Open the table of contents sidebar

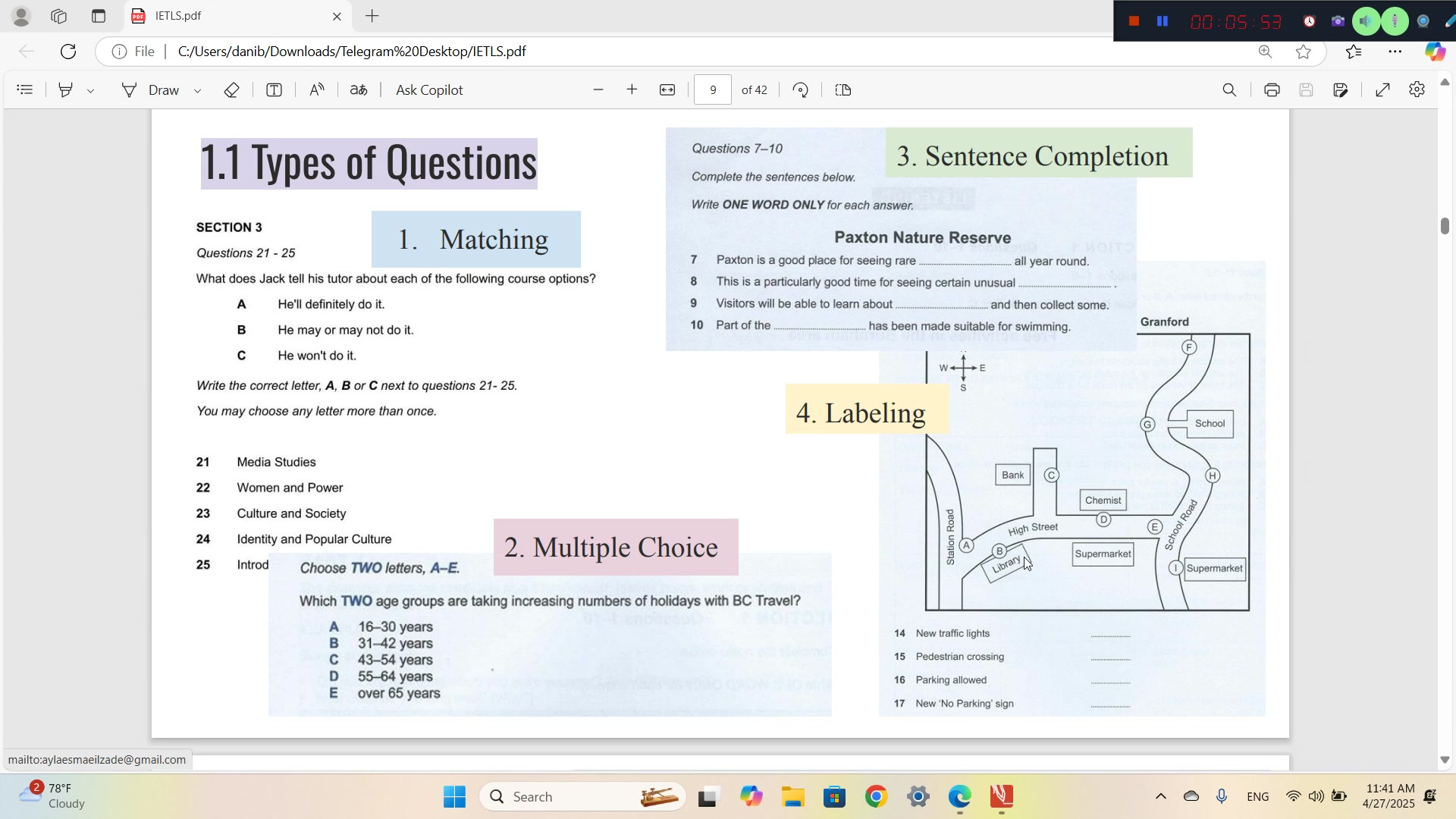click(24, 90)
